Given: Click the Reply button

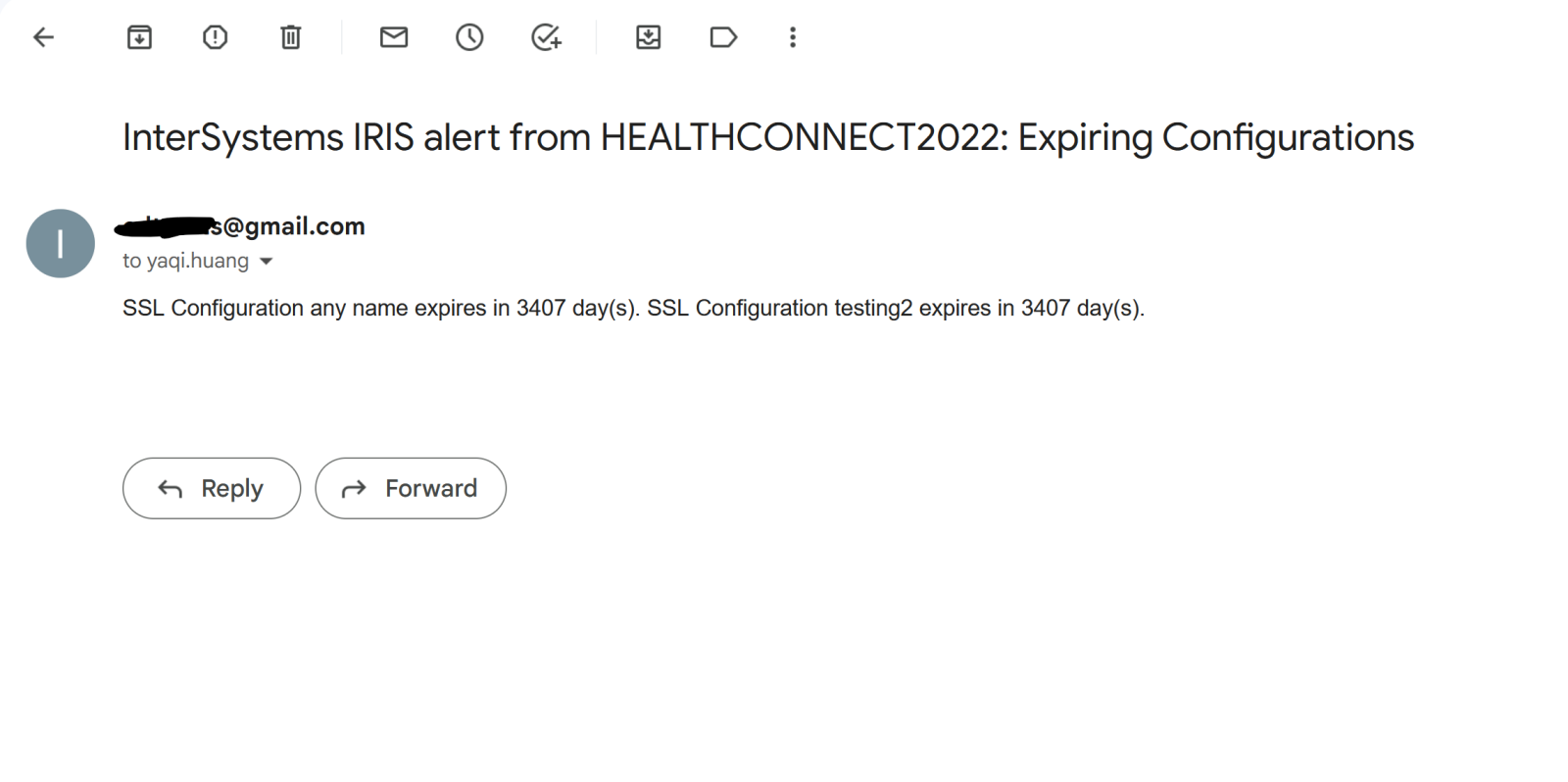Looking at the screenshot, I should (x=212, y=488).
